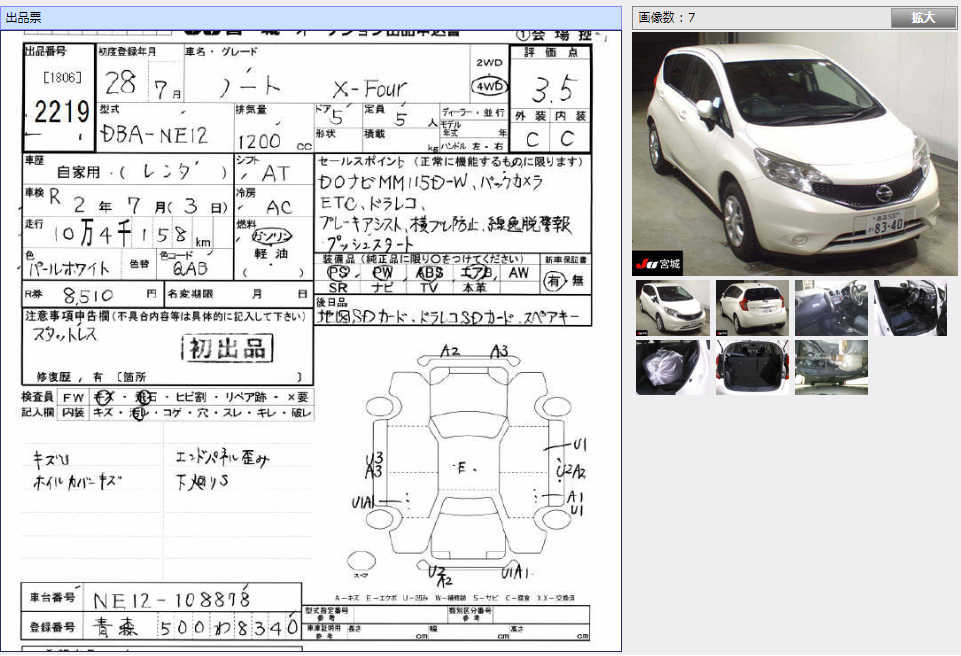Viewport: 961px width, 656px height.
Task: Select the undercarriage inspection thumbnail
Action: click(x=831, y=367)
